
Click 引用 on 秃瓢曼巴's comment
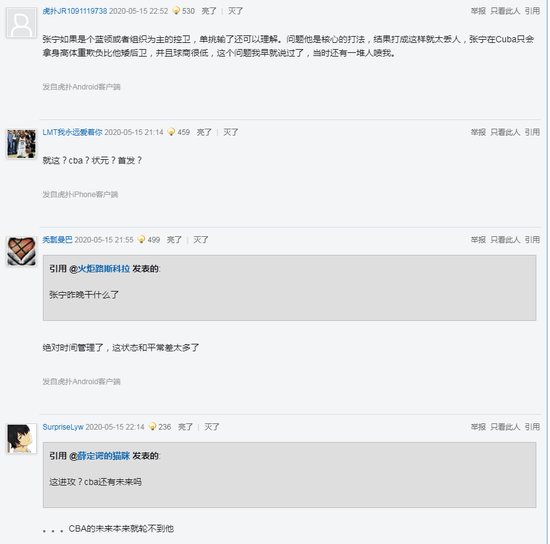tap(532, 240)
